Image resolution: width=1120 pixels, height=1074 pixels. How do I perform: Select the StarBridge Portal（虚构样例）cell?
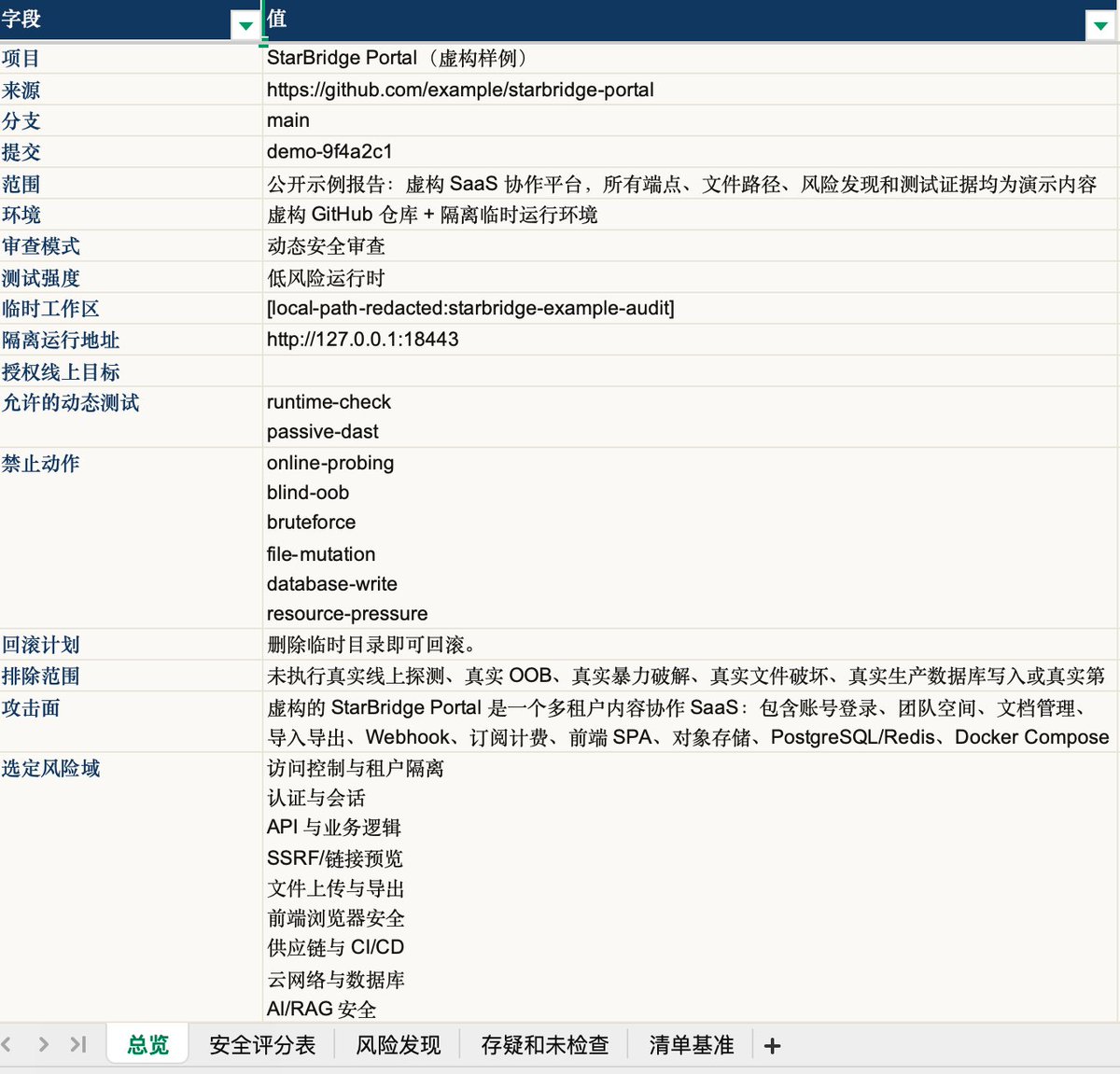tap(691, 58)
